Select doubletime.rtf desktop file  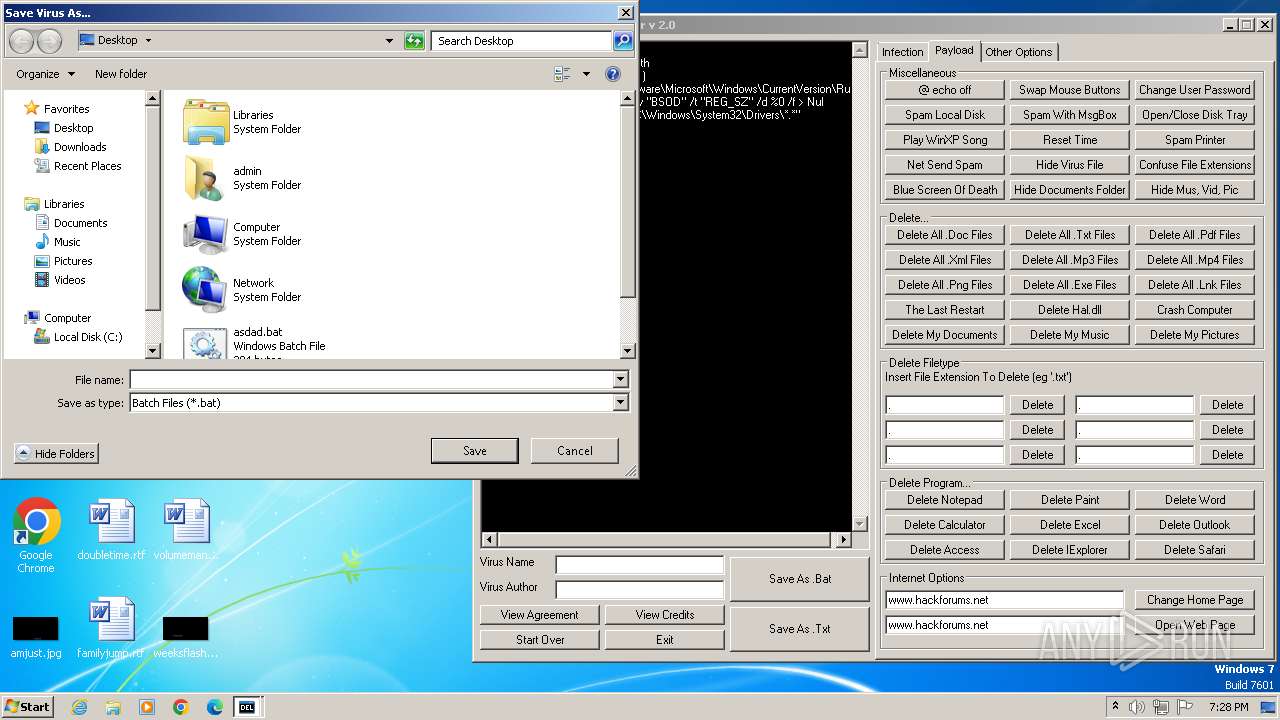tap(111, 531)
